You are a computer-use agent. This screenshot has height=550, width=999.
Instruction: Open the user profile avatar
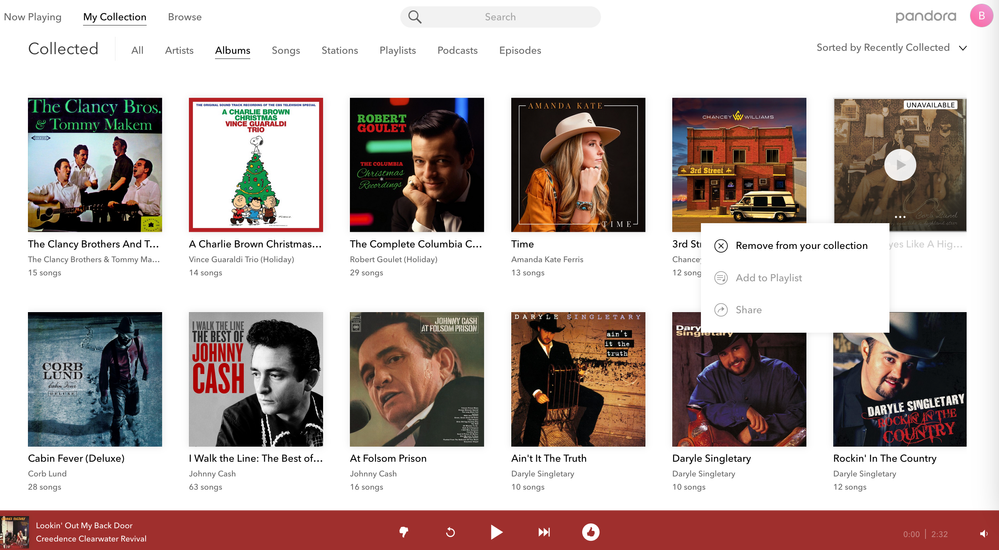coord(982,16)
